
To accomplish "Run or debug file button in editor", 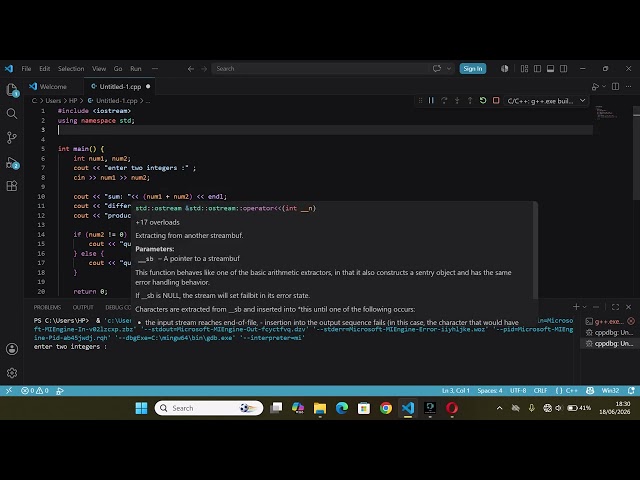I will point(596,87).
